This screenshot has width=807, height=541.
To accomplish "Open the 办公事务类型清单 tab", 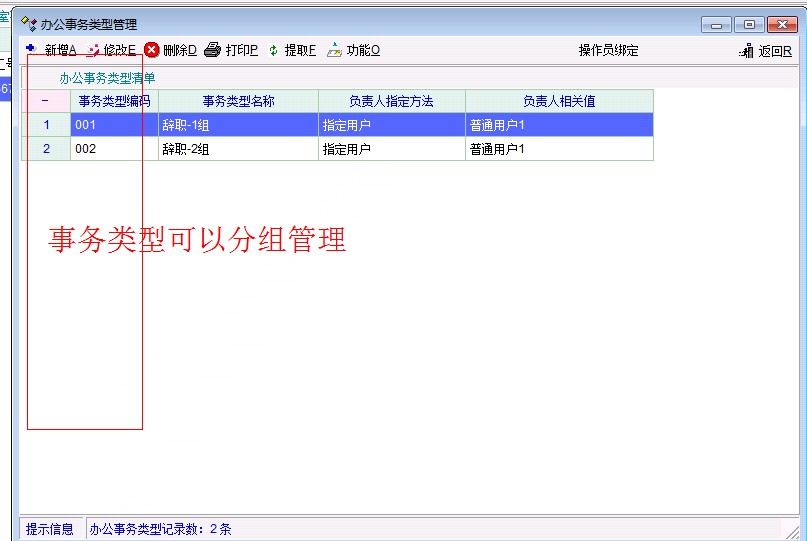I will (107, 77).
